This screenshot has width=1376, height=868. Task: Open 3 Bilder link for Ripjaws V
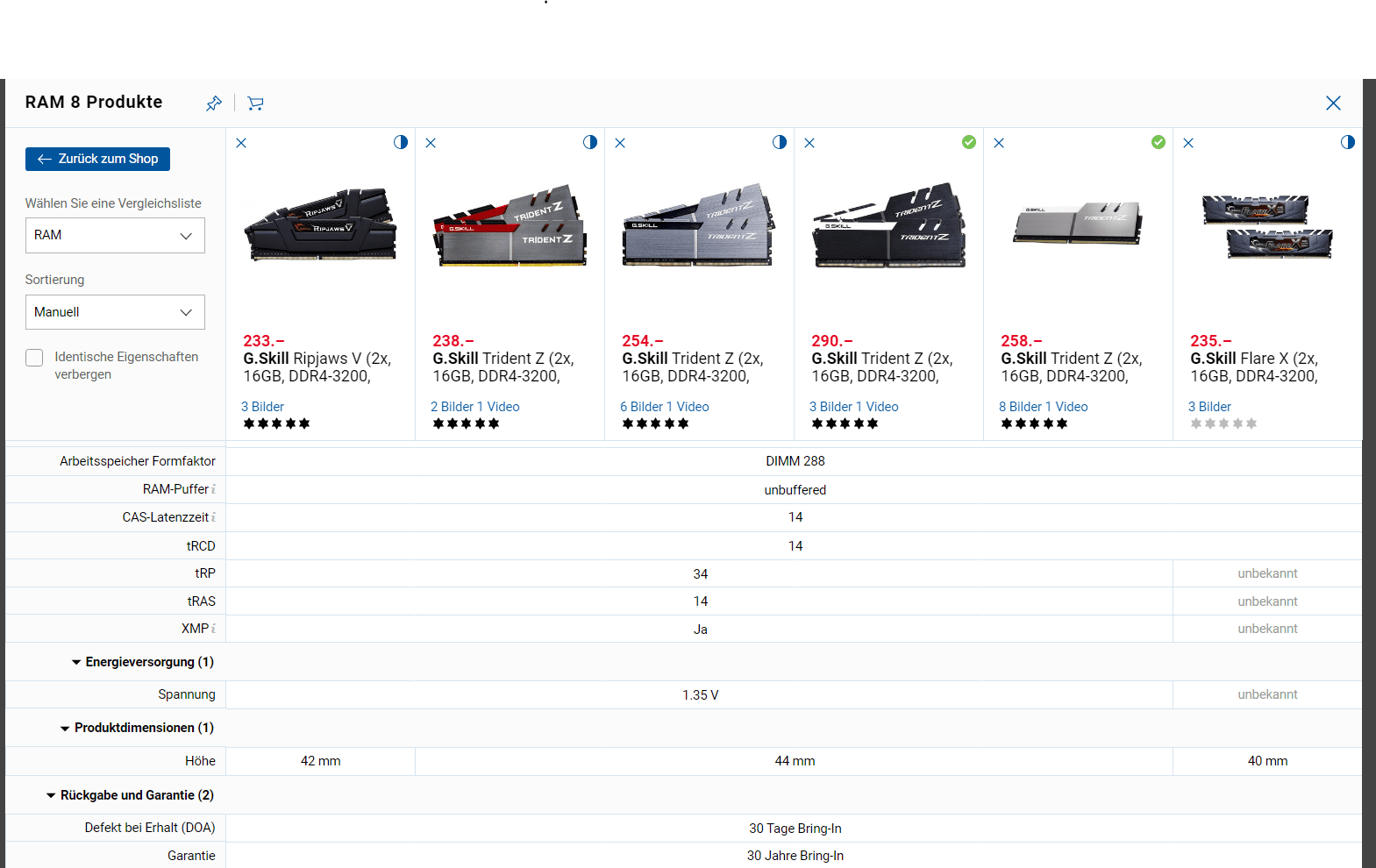(262, 407)
